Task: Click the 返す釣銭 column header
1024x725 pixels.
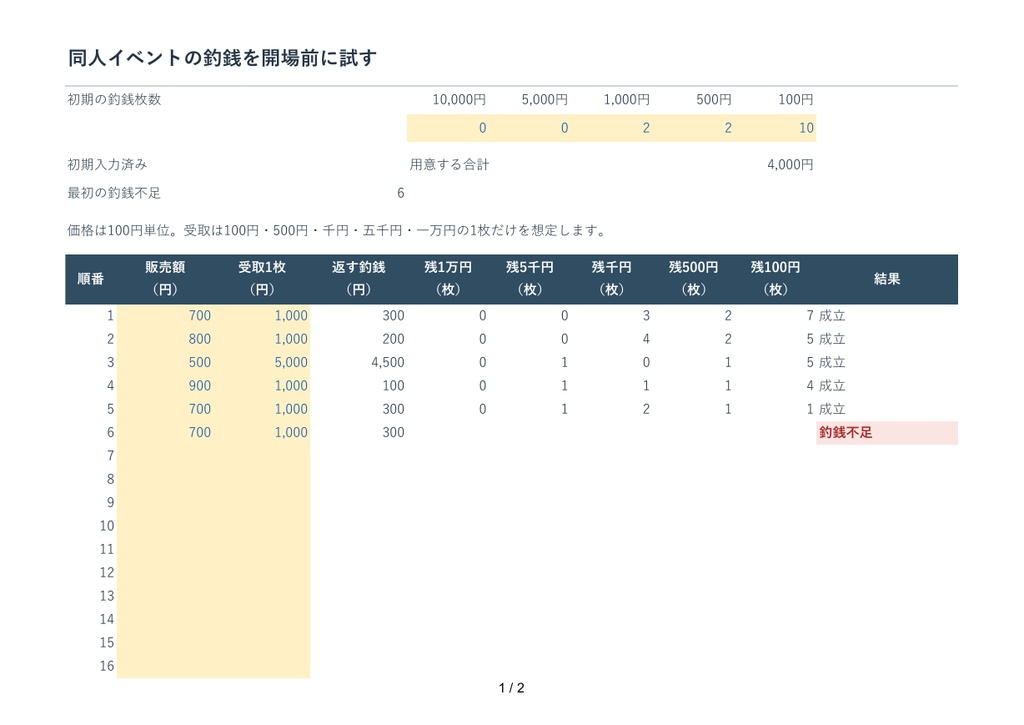Action: (359, 278)
